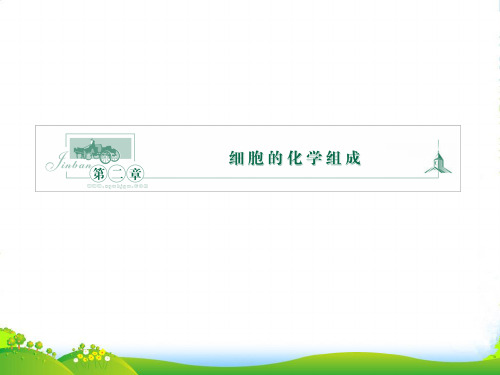Select the title text 细胞的化学组成
Image resolution: width=500 pixels, height=375 pixels.
pyautogui.click(x=295, y=158)
